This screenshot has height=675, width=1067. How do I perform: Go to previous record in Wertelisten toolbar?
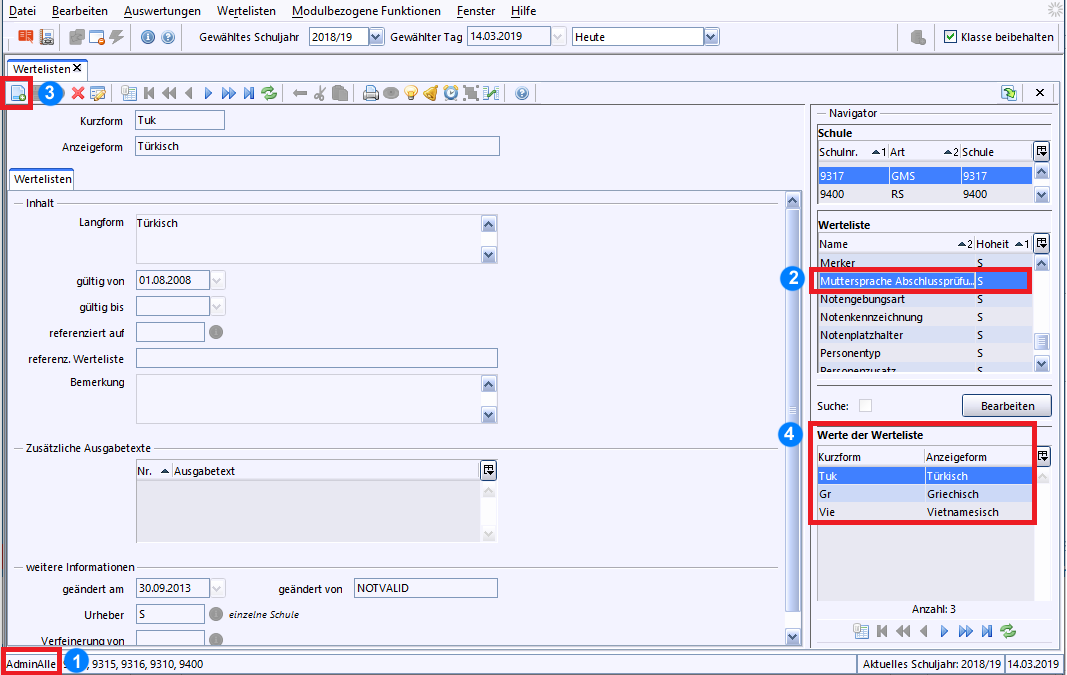point(188,93)
